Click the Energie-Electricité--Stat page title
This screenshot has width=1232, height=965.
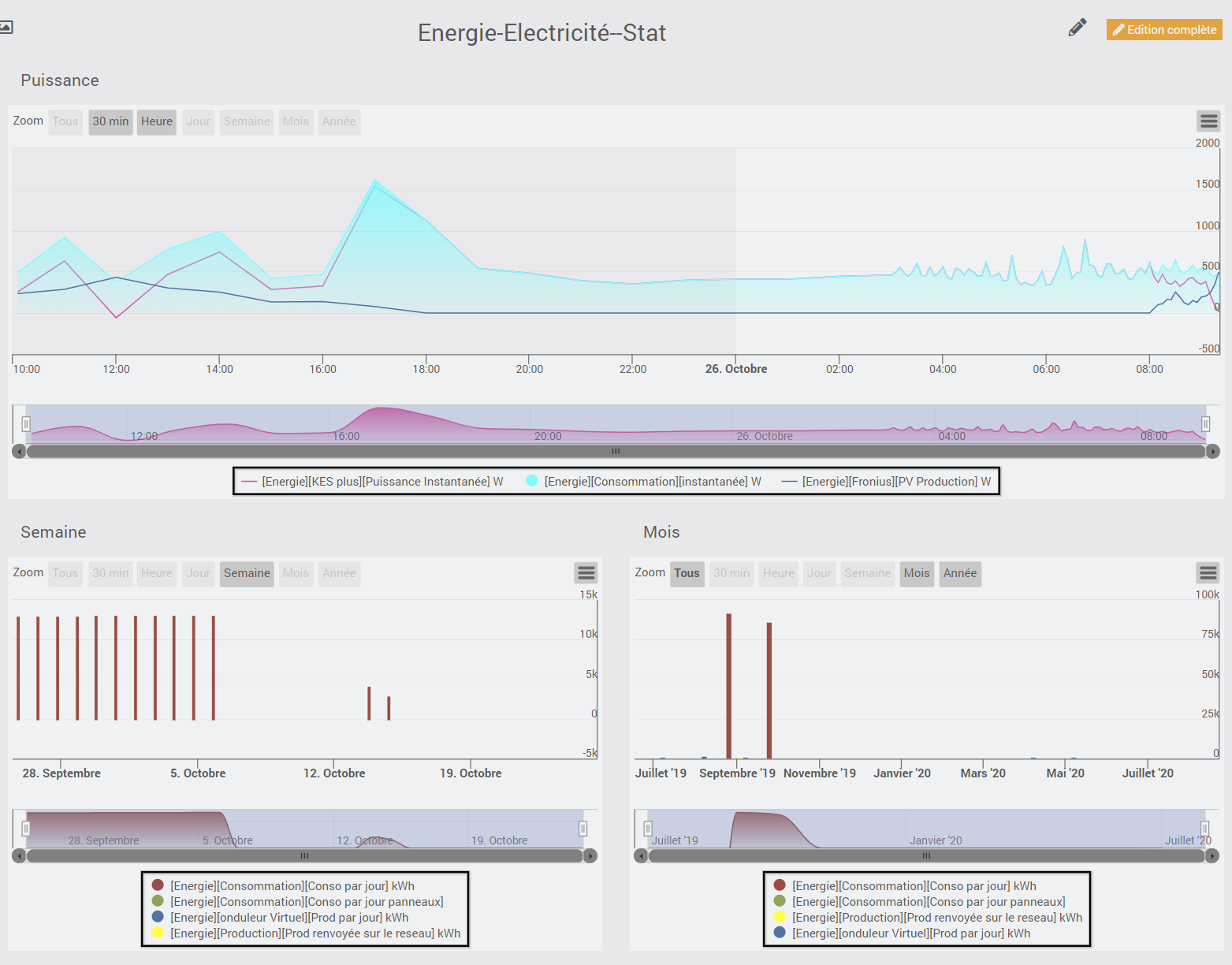tap(542, 32)
